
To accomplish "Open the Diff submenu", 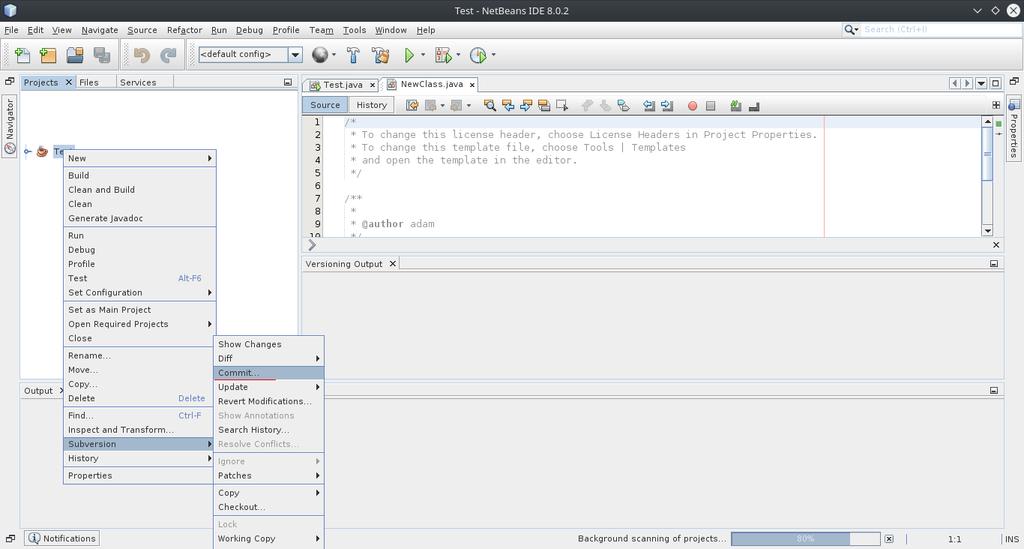I will pos(268,358).
